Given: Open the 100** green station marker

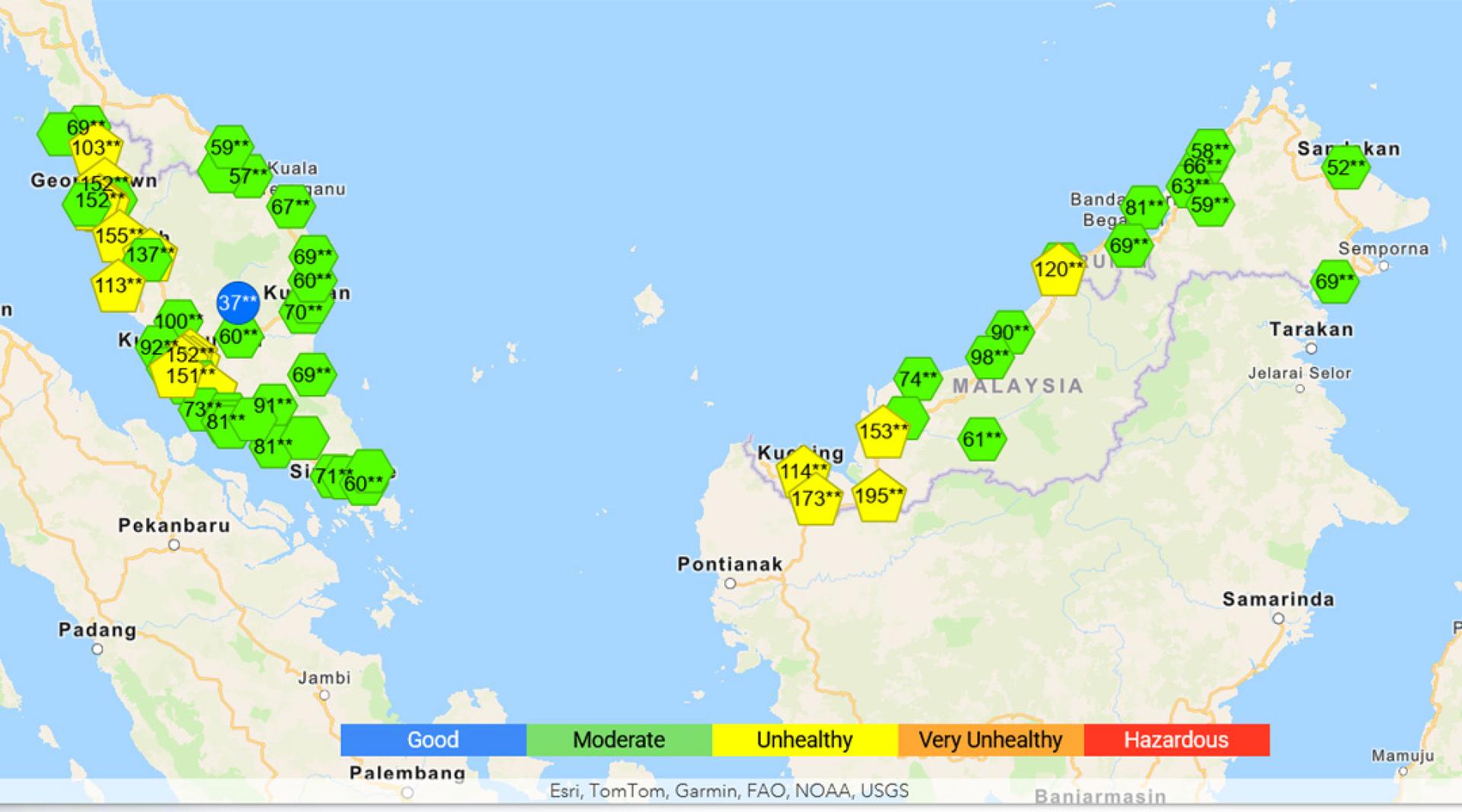Looking at the screenshot, I should (x=178, y=321).
